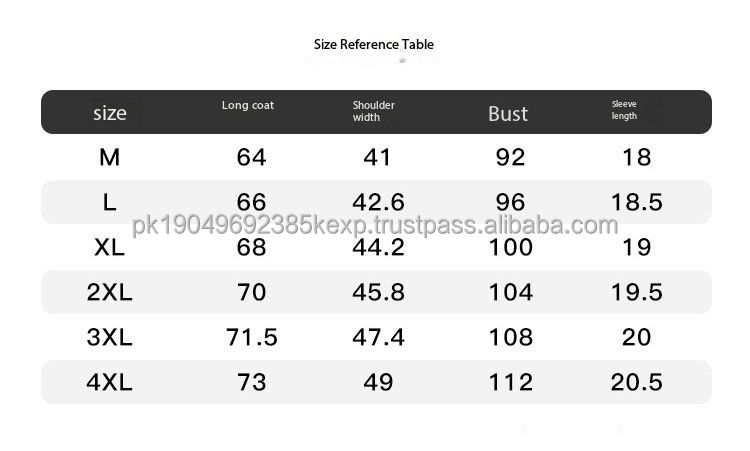The image size is (750, 451).
Task: Click the Size Reference Table title
Action: point(374,44)
